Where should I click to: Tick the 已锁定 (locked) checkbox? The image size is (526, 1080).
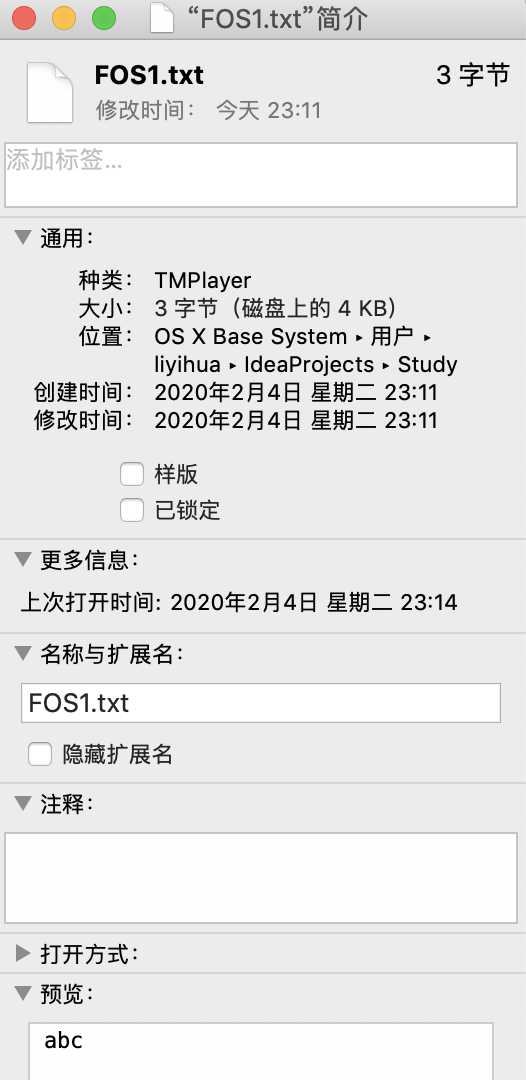[x=132, y=510]
